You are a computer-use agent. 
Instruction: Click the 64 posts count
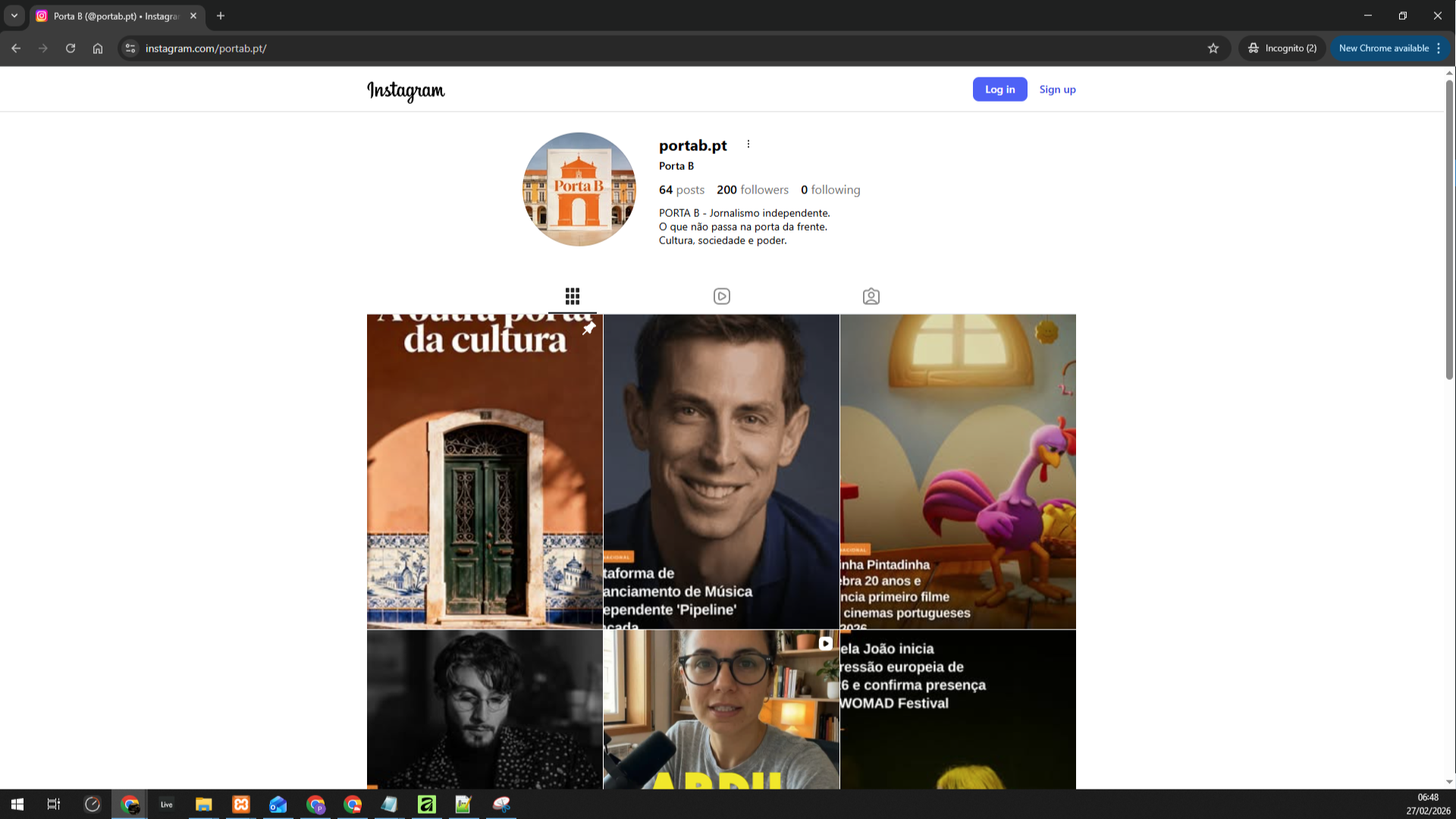click(681, 190)
